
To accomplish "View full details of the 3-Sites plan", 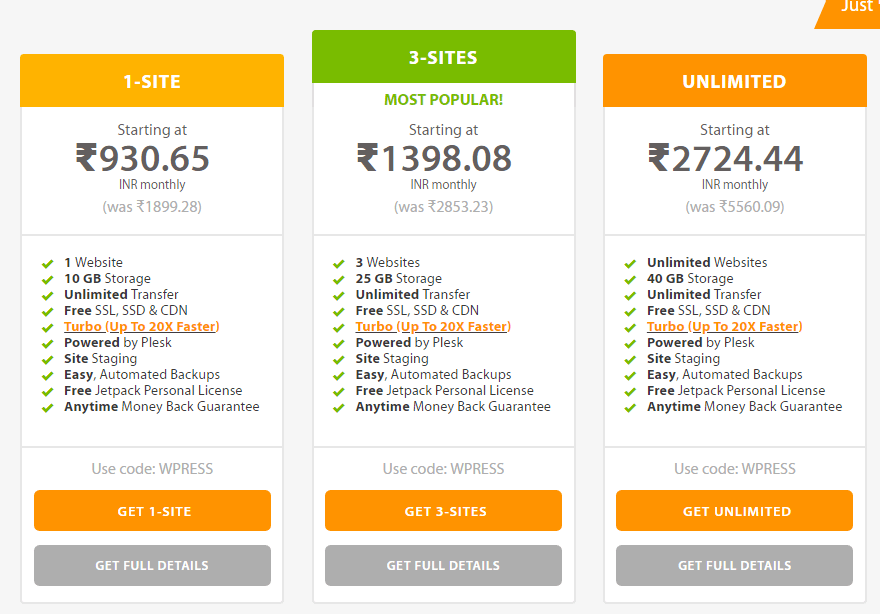I will click(443, 565).
